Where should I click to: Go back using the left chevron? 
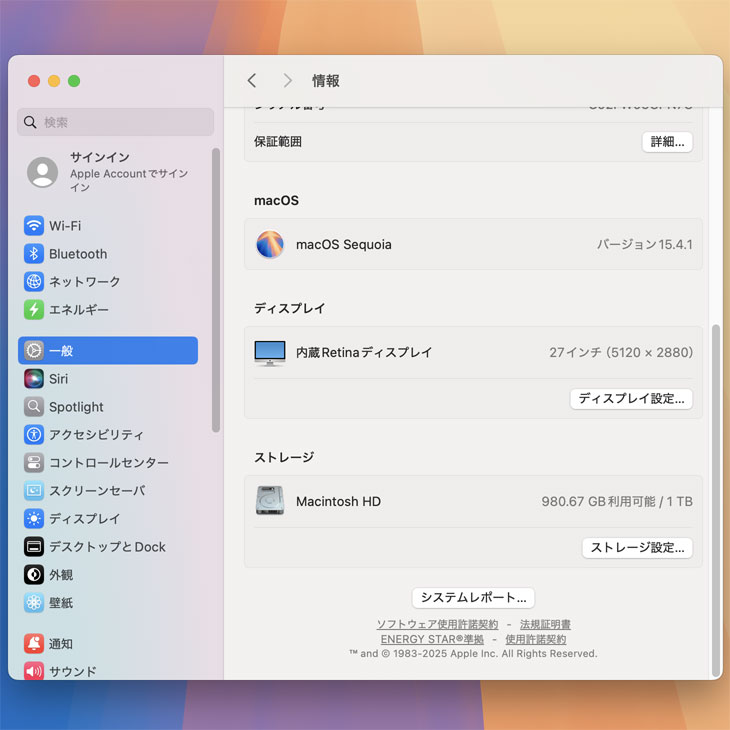[252, 81]
